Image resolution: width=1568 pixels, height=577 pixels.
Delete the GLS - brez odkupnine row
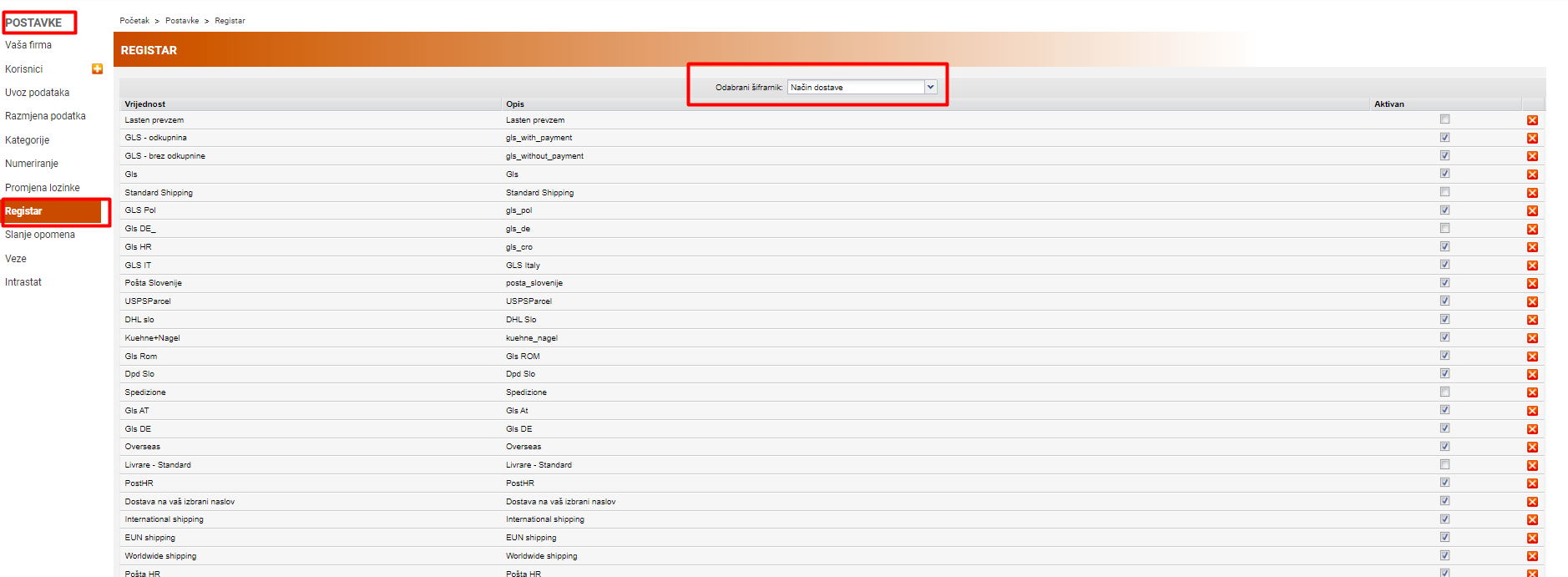point(1532,156)
